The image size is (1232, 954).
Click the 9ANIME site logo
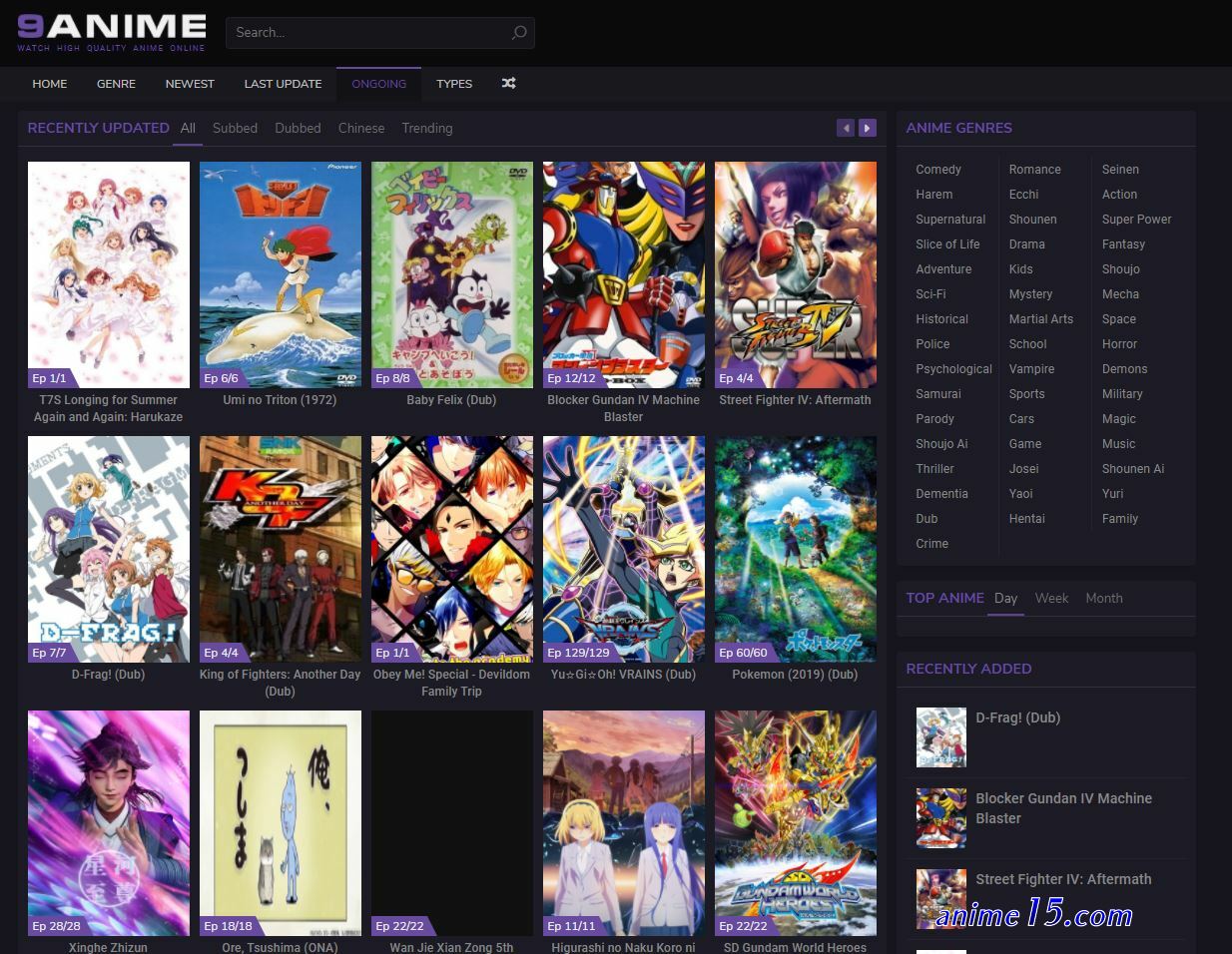tap(112, 32)
